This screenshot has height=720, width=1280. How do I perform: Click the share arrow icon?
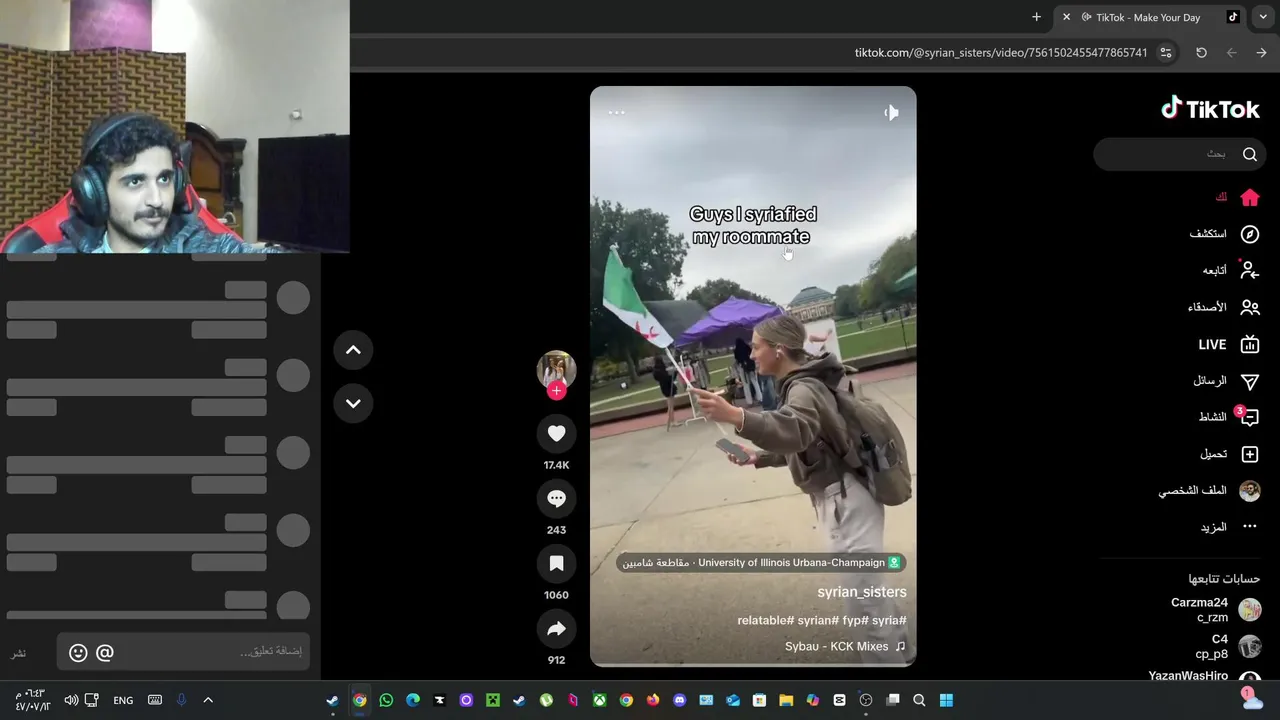[557, 628]
